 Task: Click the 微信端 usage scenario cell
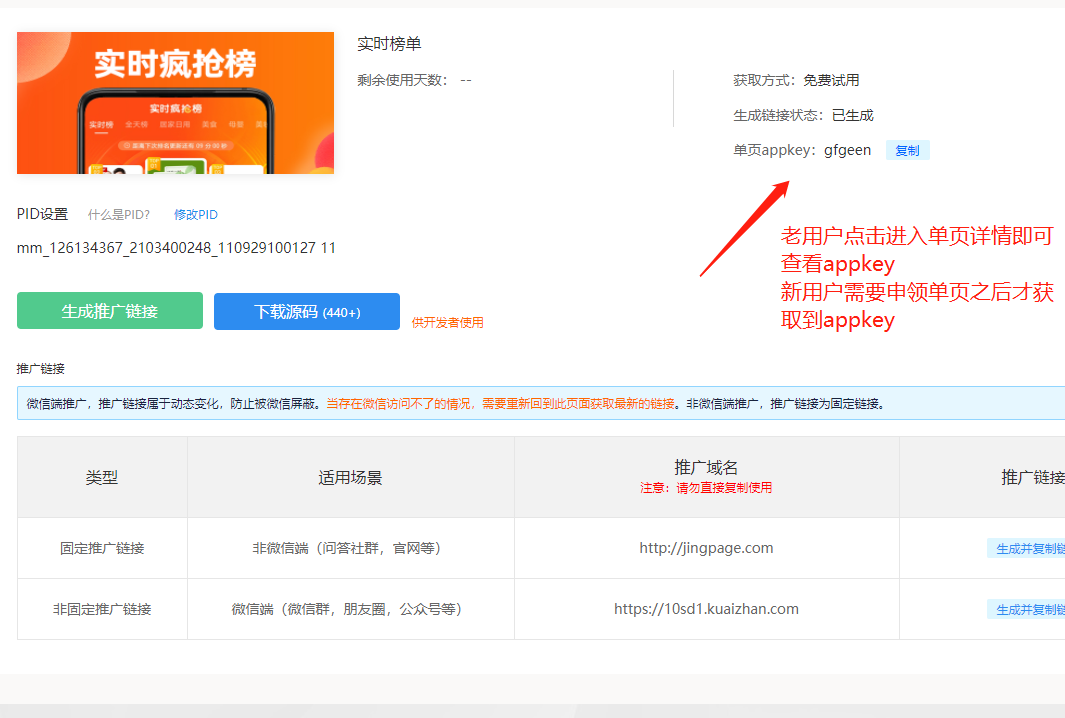[350, 609]
